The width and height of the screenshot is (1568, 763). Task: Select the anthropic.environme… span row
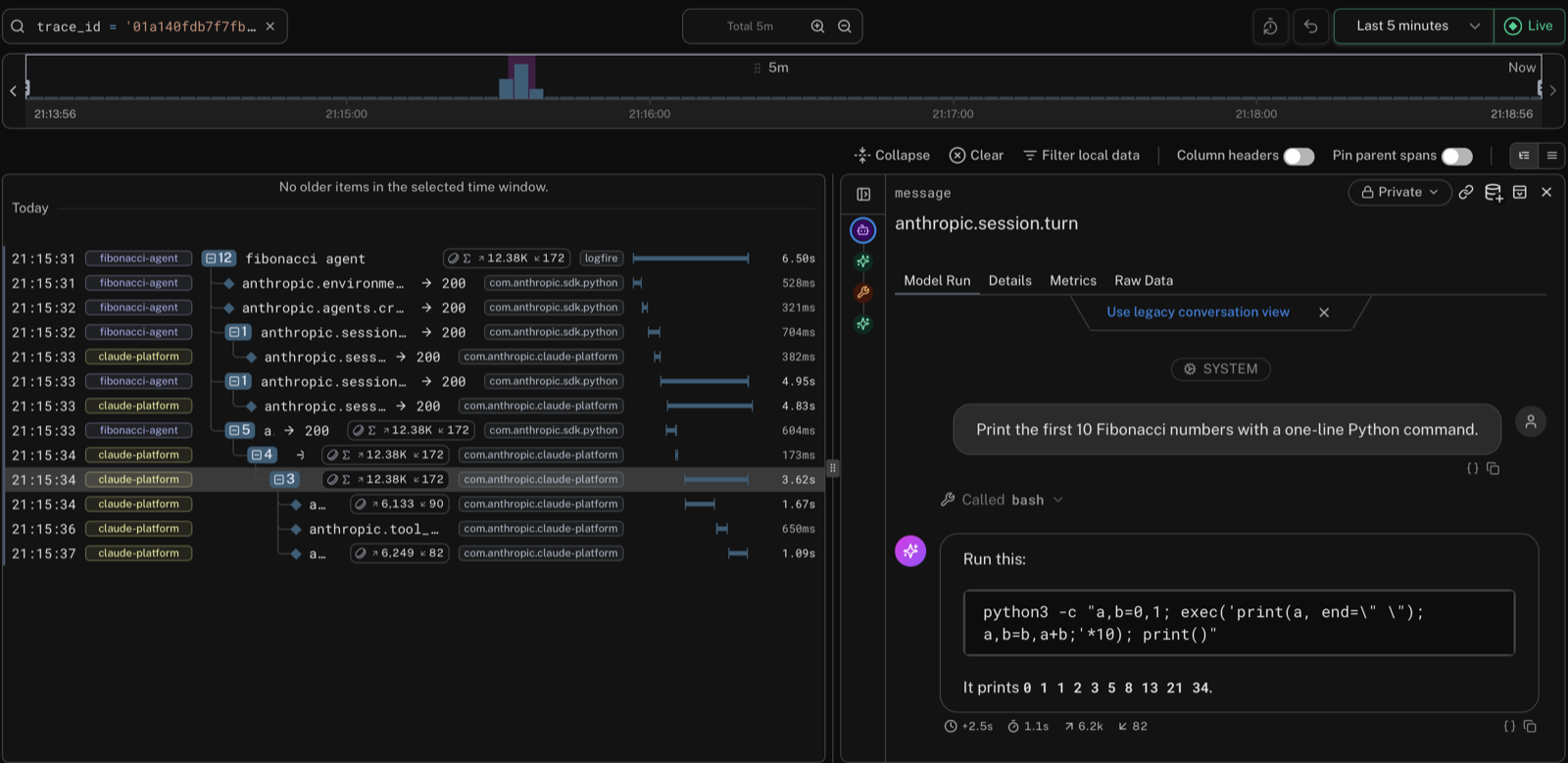tap(413, 283)
